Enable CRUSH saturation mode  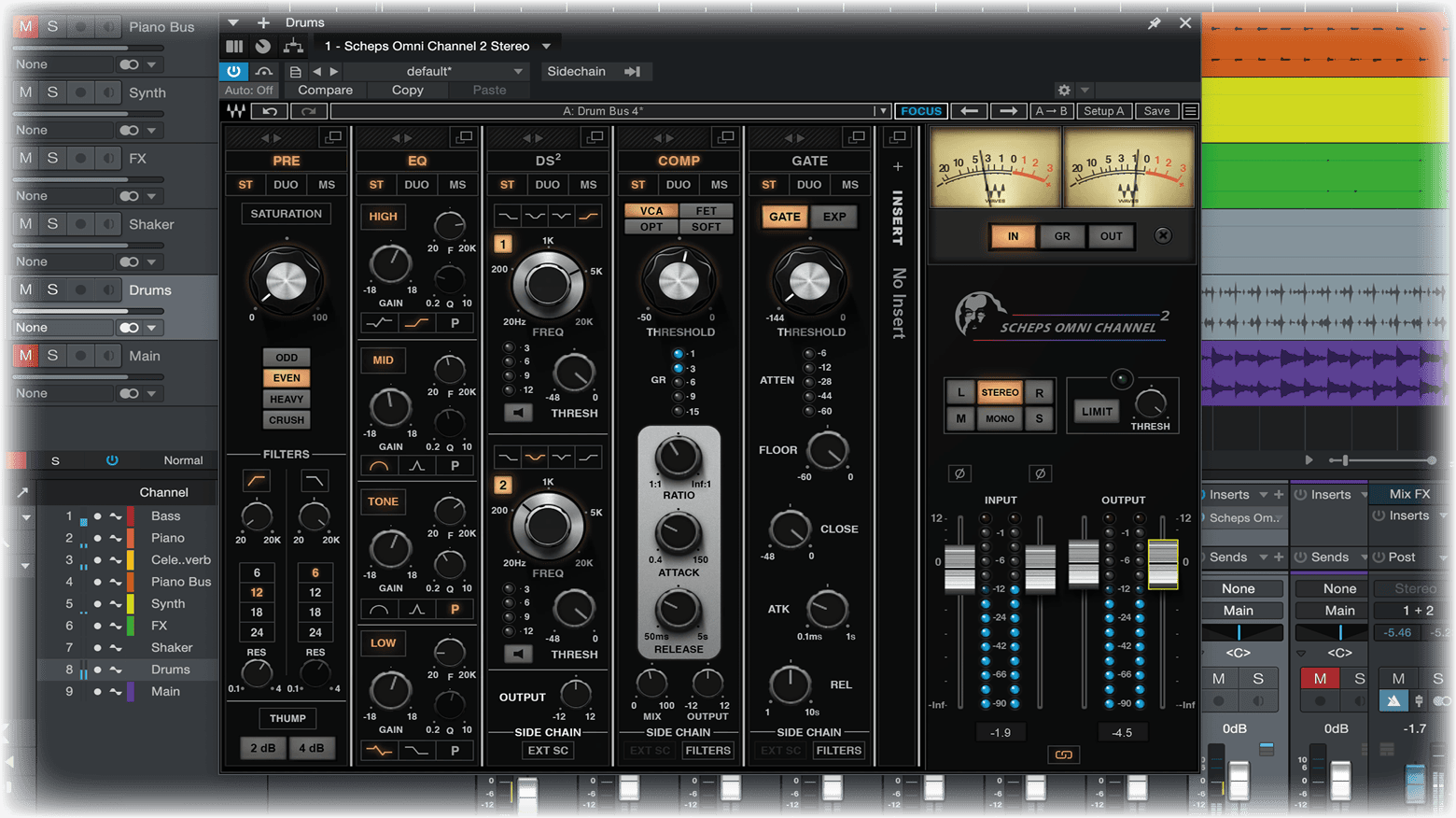pyautogui.click(x=287, y=420)
